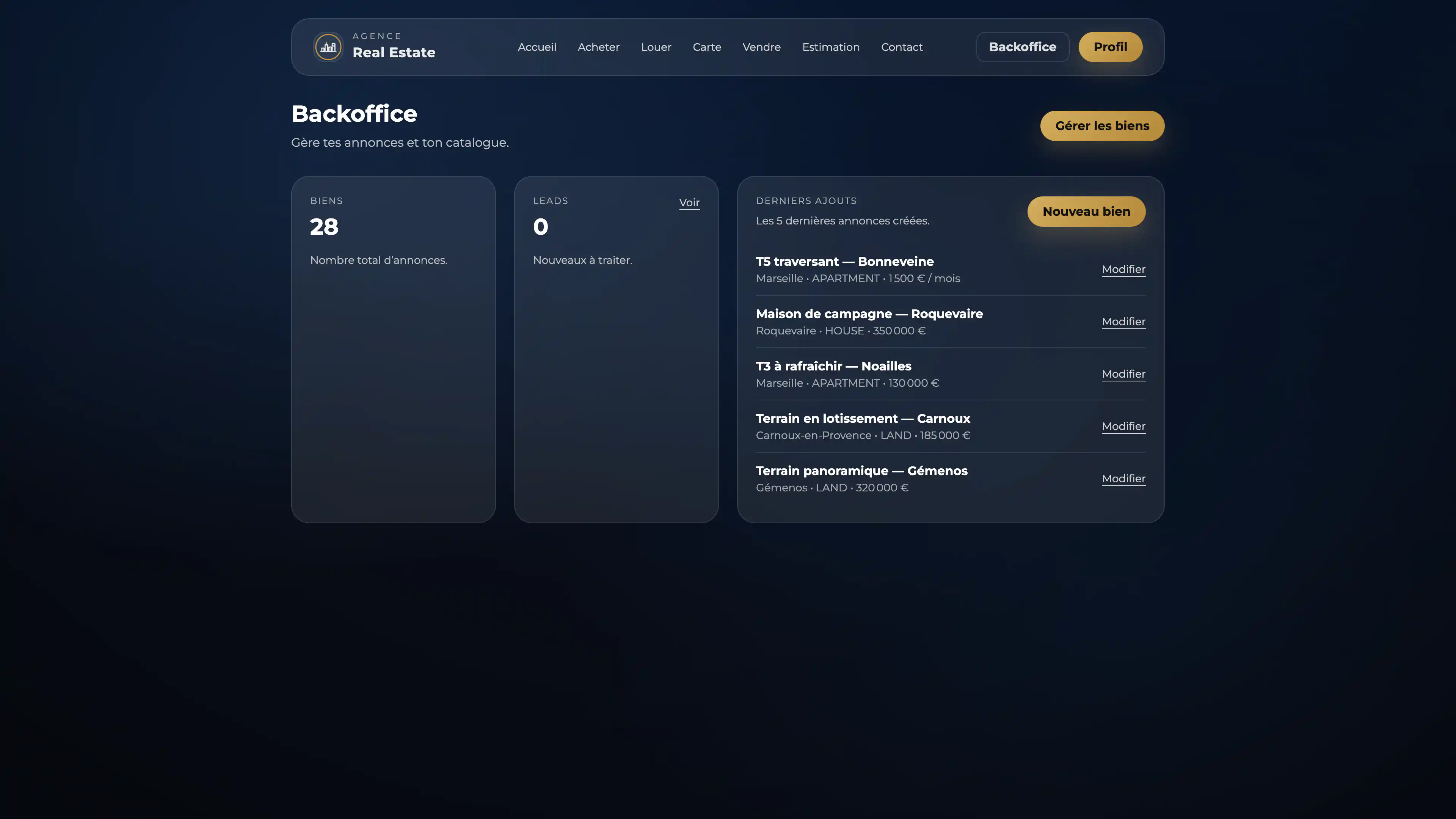The image size is (1456, 819).
Task: Open the Accueil page
Action: click(x=537, y=47)
